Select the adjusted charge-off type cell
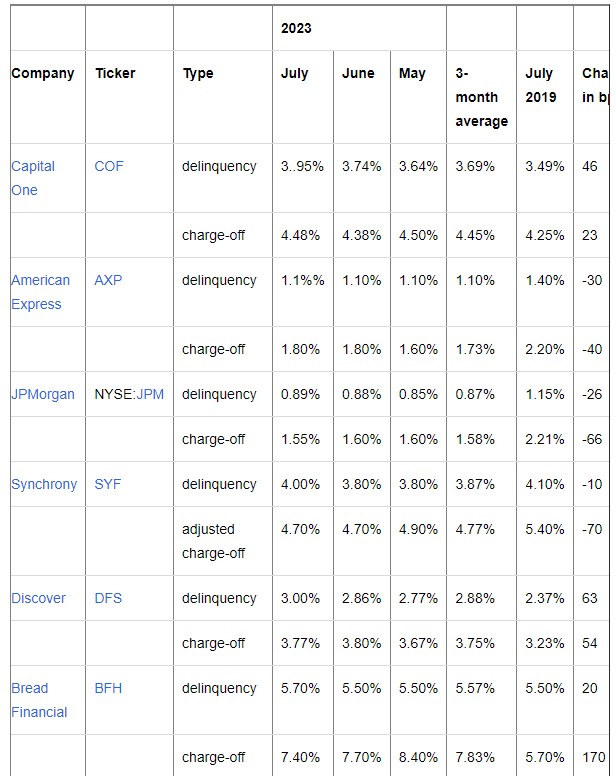The image size is (616, 776). pyautogui.click(x=213, y=541)
